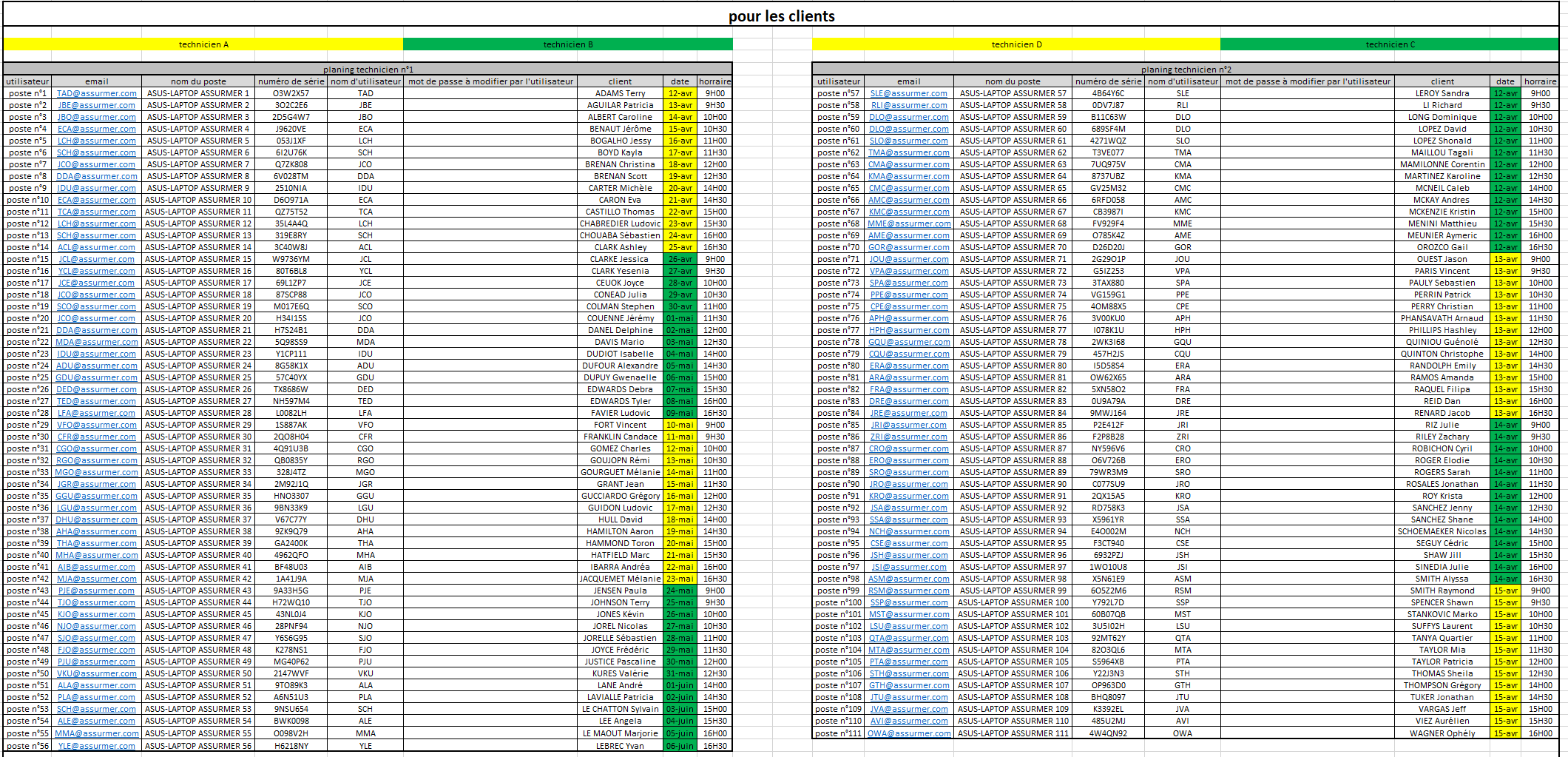Image resolution: width=1568 pixels, height=757 pixels.
Task: Select the serial number 'O3W2X57' cell
Action: point(291,93)
